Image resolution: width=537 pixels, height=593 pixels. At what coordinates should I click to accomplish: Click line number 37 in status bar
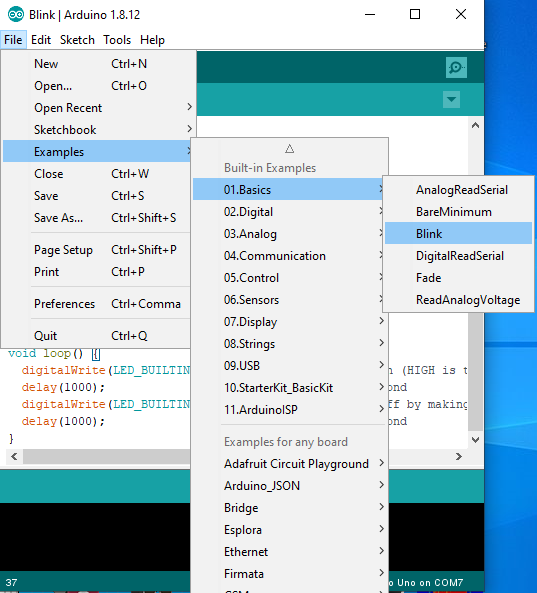(x=11, y=582)
